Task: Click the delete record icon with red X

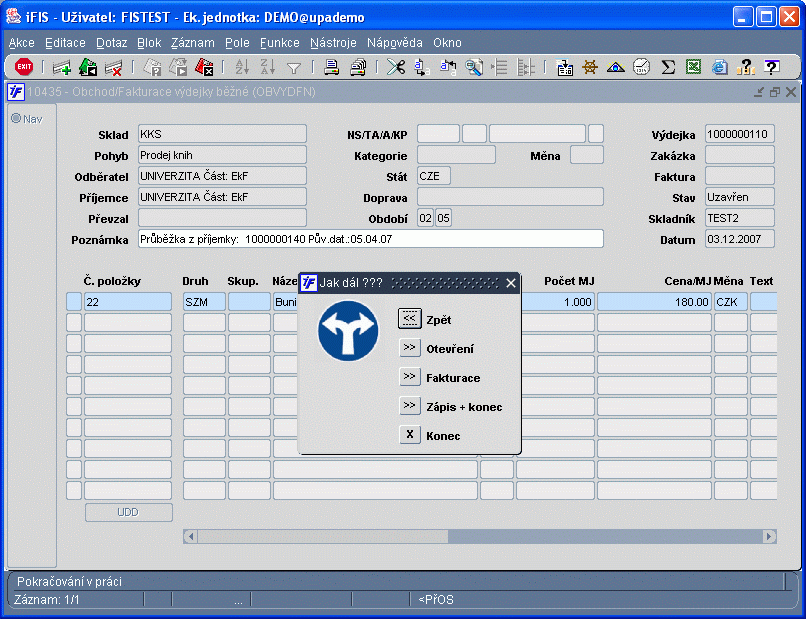Action: pyautogui.click(x=113, y=68)
